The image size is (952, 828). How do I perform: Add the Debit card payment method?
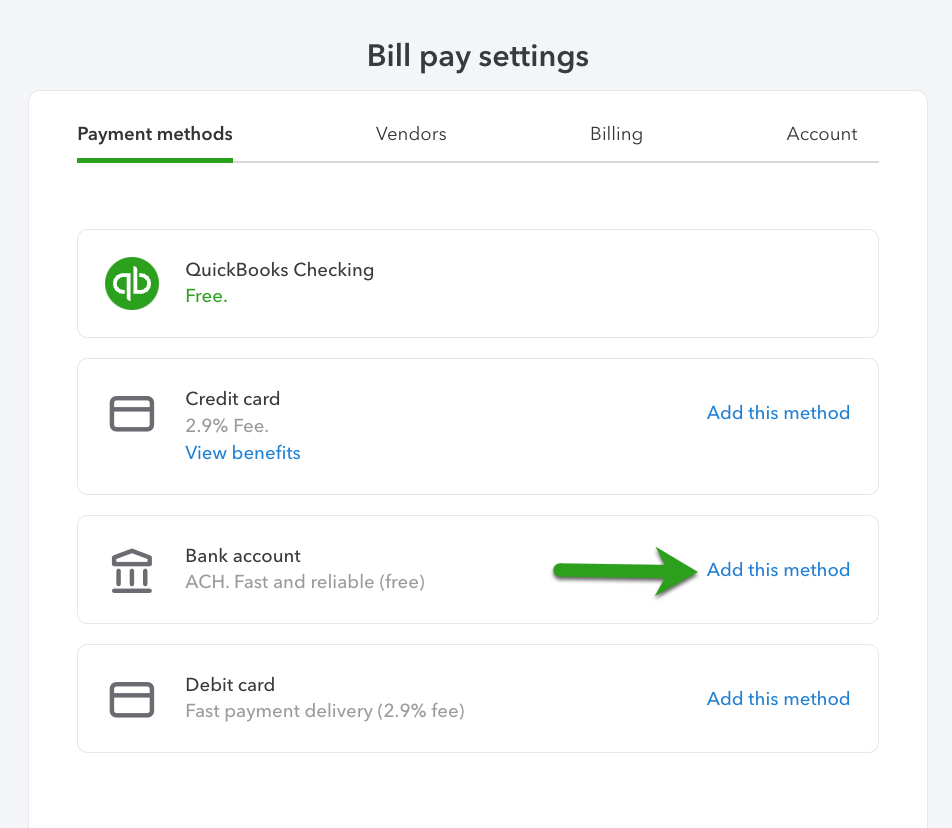coord(778,699)
